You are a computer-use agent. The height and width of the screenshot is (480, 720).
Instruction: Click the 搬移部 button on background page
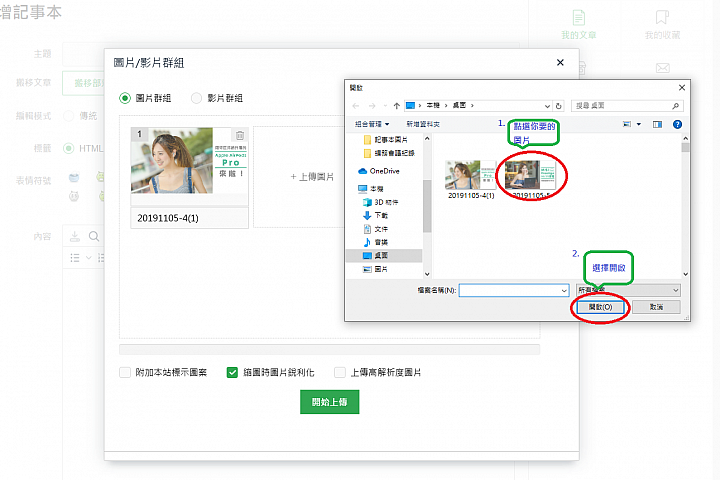point(84,83)
